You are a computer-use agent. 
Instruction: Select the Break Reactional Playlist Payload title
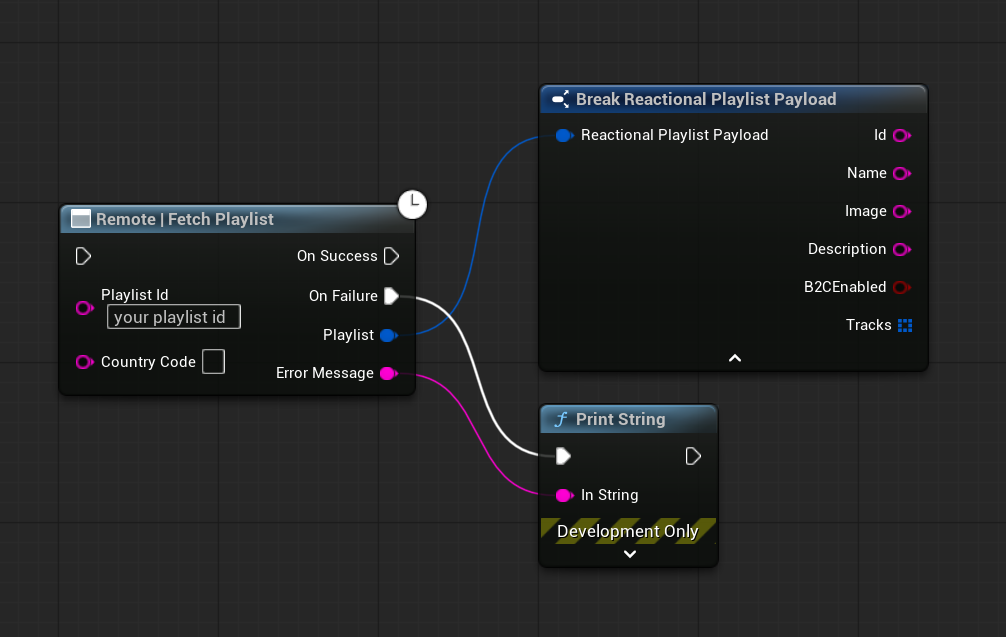tap(705, 99)
